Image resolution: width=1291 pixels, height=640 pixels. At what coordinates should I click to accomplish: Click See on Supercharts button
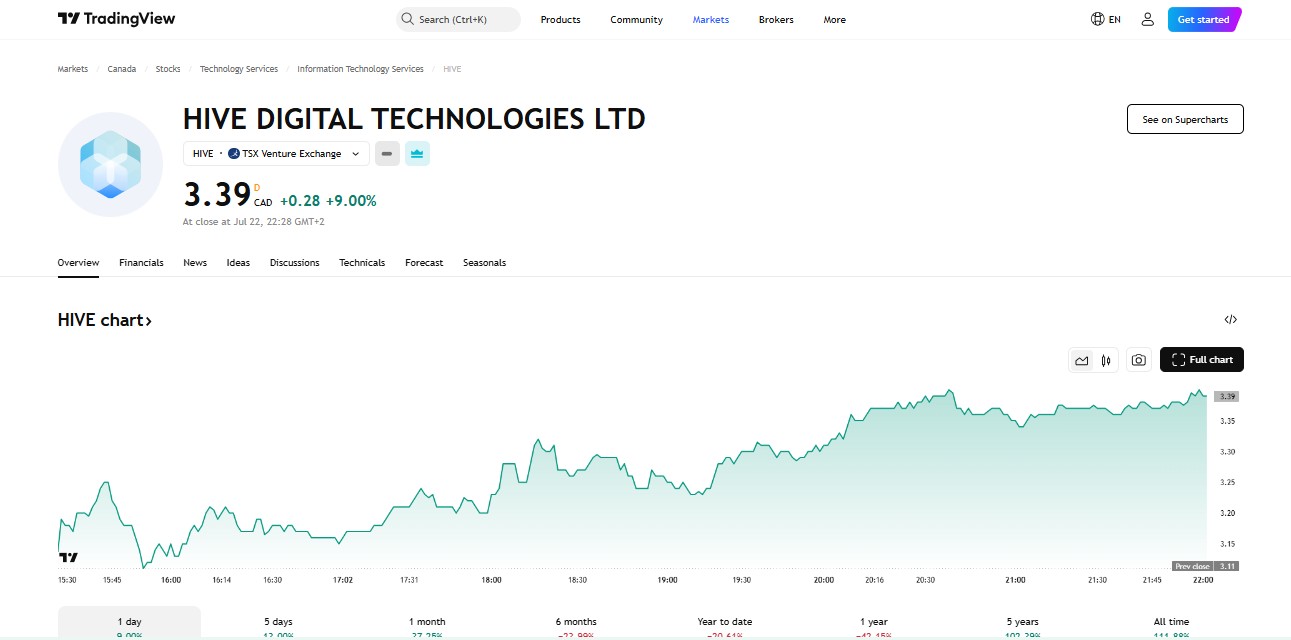1185,119
